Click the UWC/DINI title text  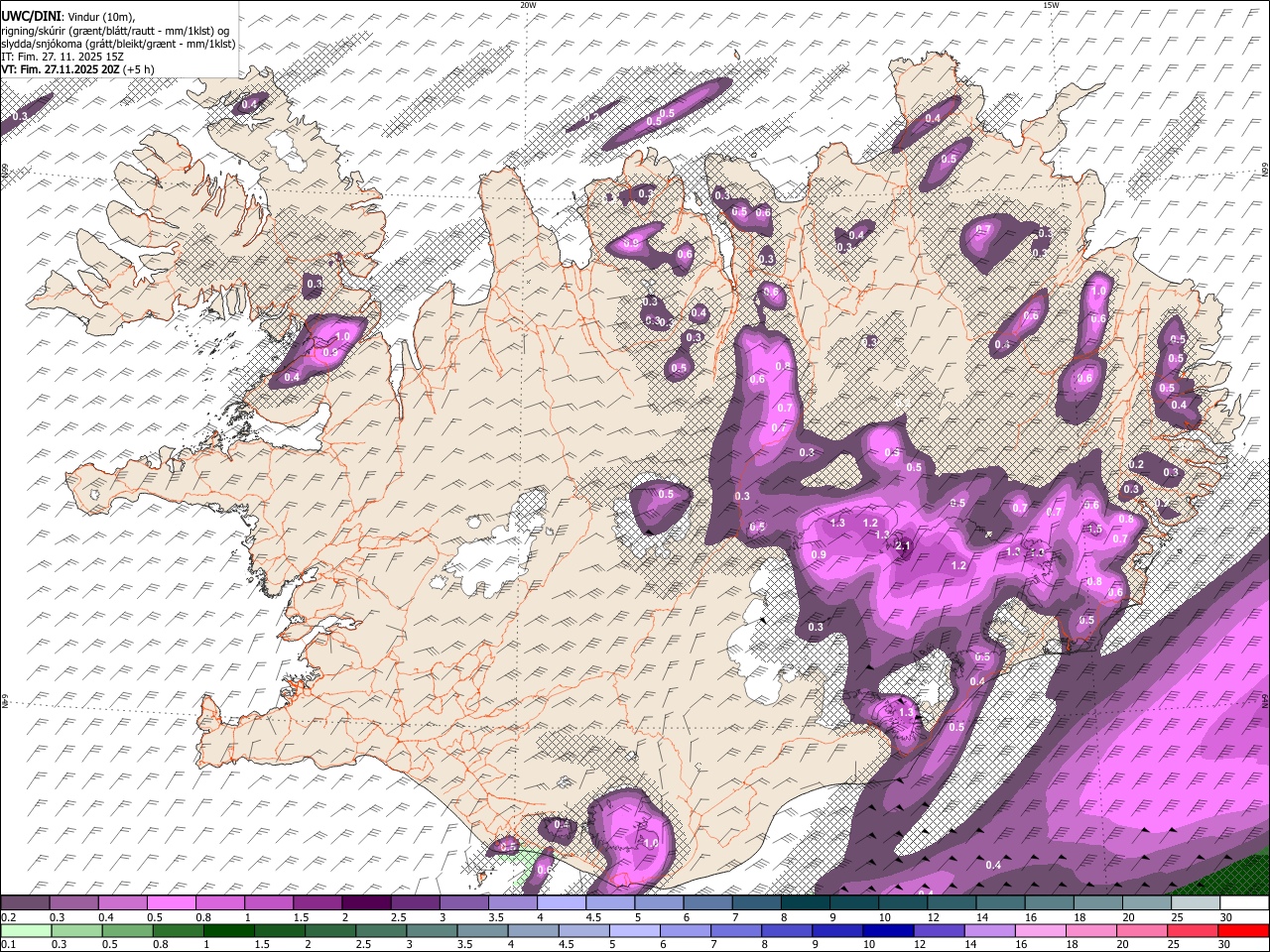tap(30, 16)
